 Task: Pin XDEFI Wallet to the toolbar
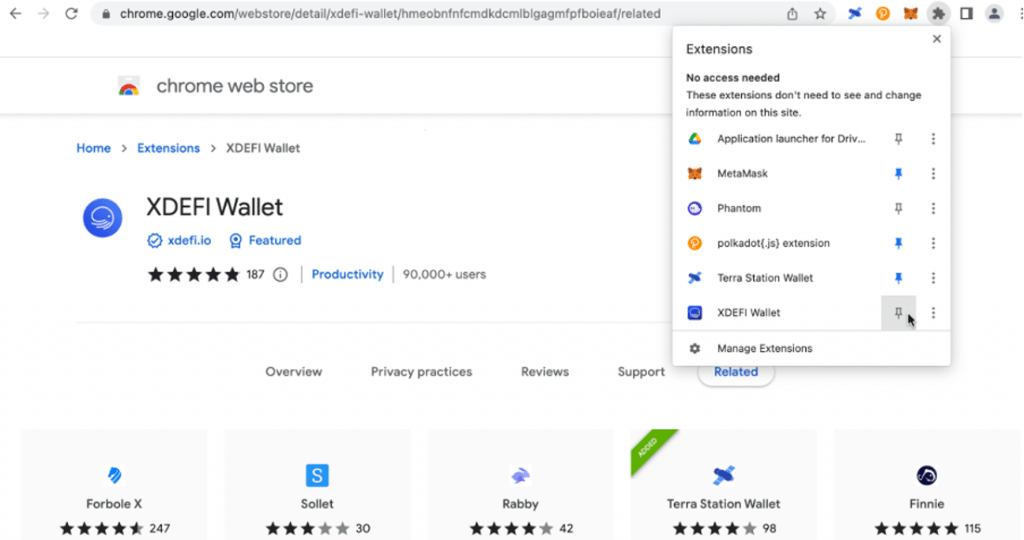pos(899,313)
